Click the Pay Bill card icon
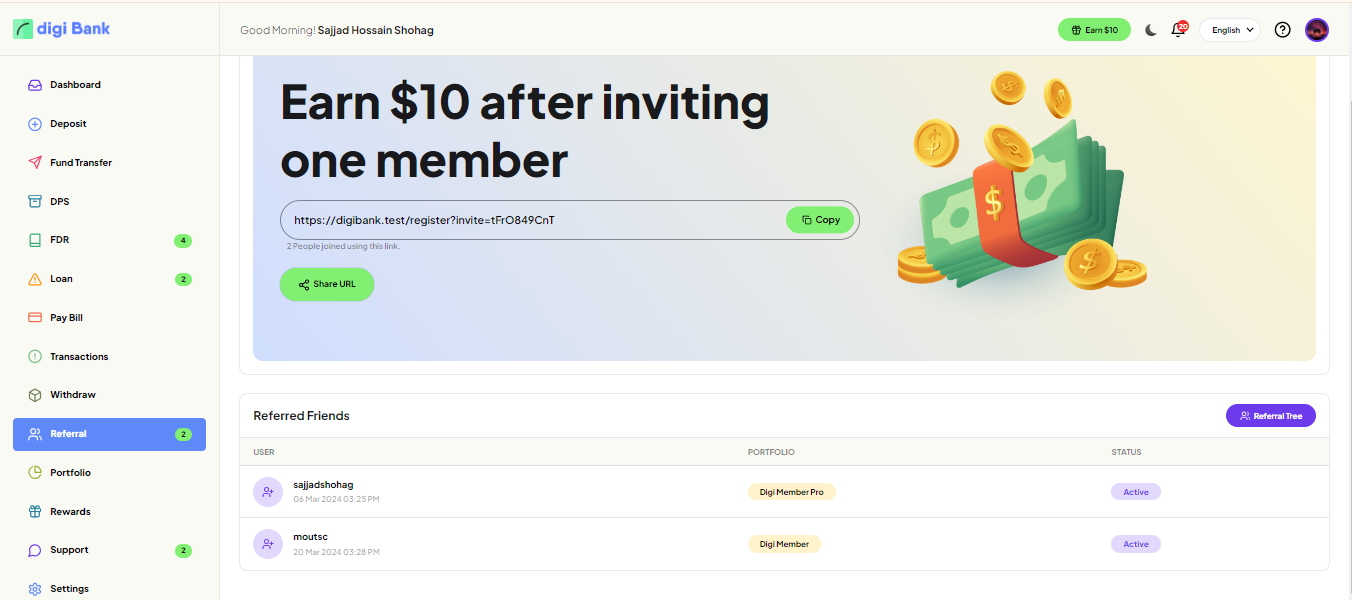Screen dimensions: 1352x600 coord(35,317)
